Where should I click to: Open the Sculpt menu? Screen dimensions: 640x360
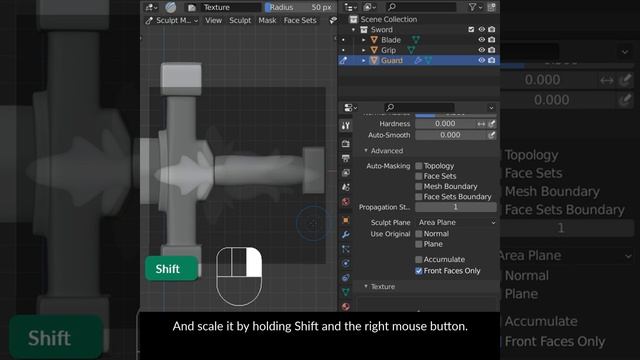tap(240, 20)
